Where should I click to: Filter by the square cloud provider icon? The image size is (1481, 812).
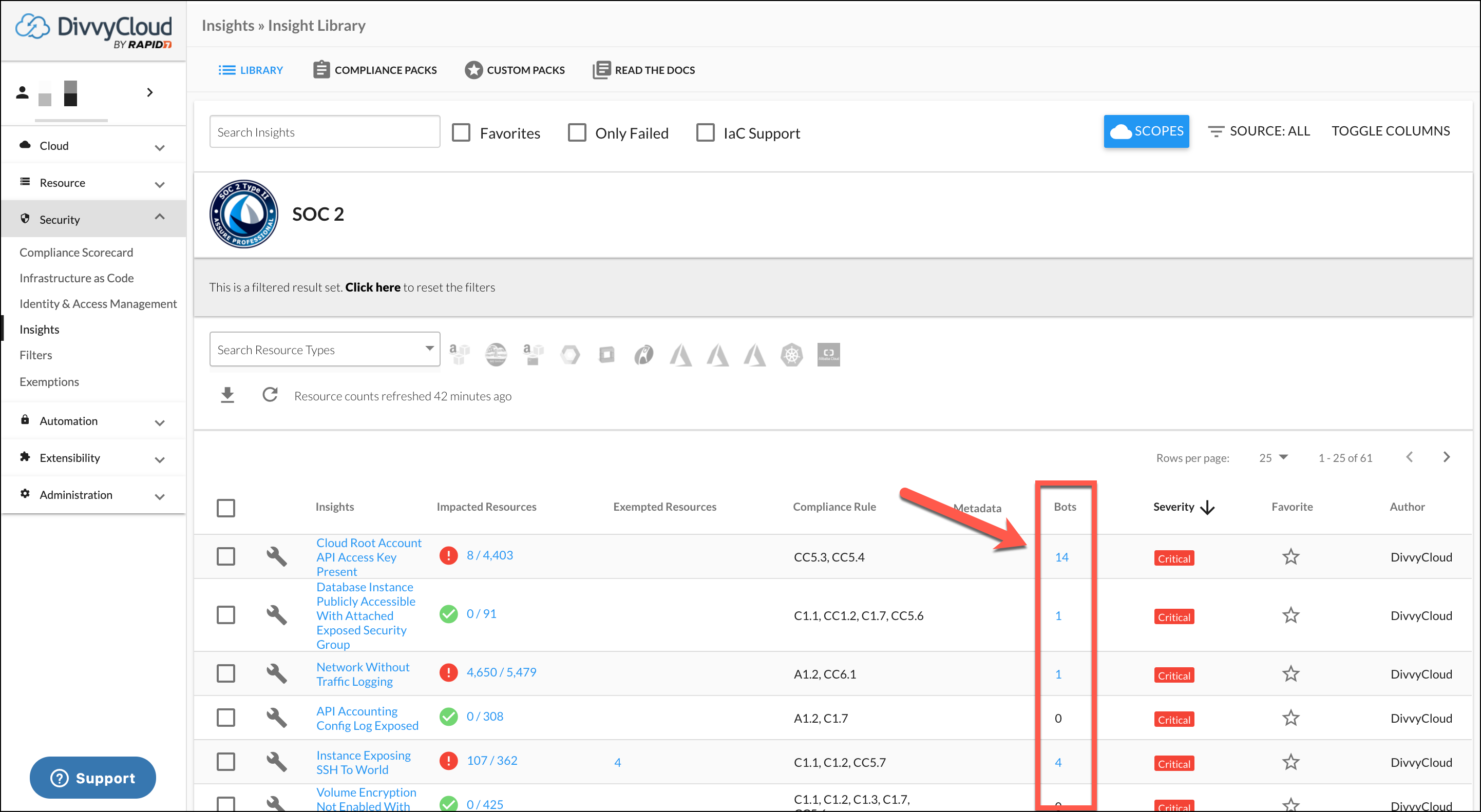(606, 354)
